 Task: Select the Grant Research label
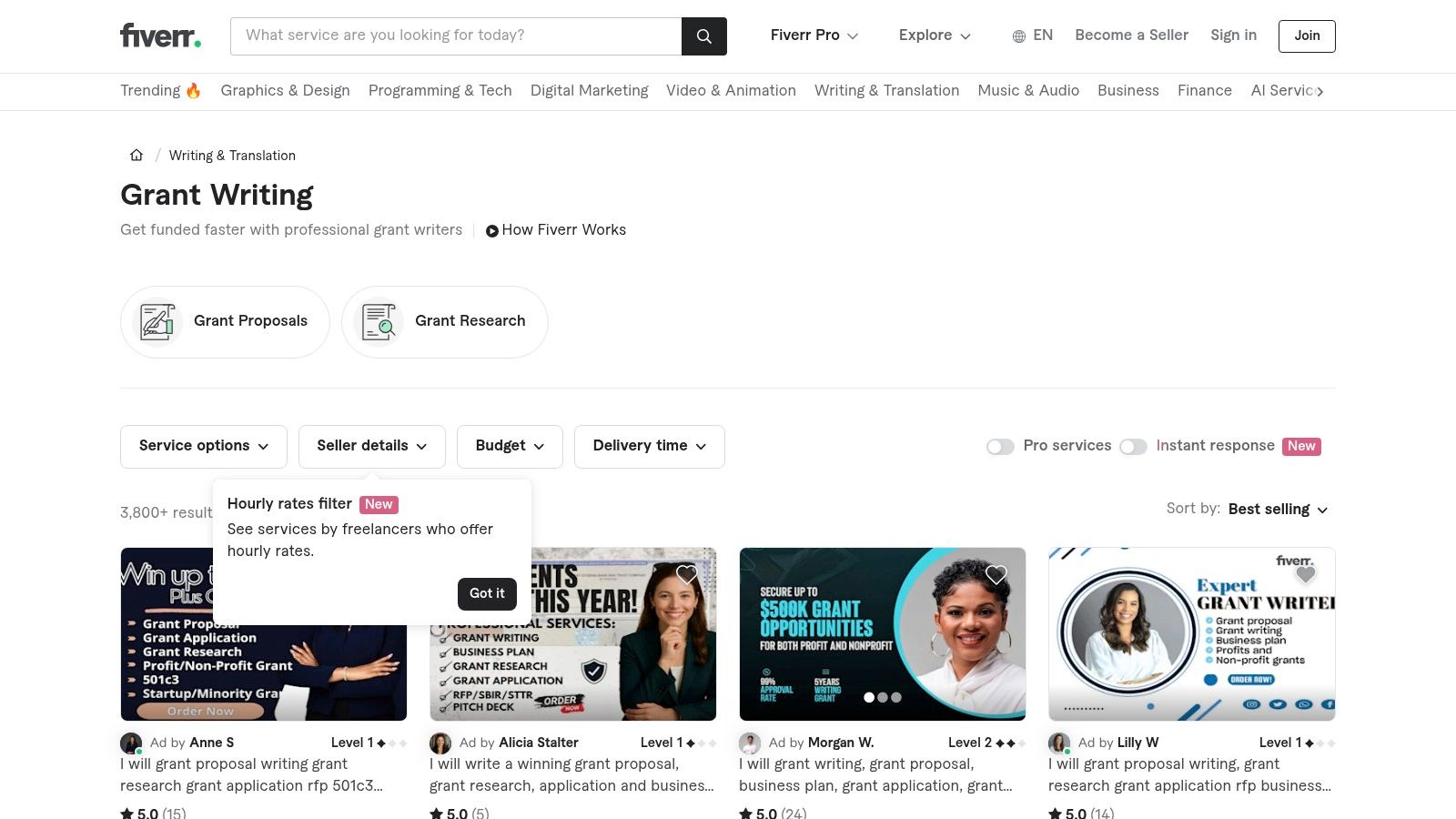tap(470, 321)
